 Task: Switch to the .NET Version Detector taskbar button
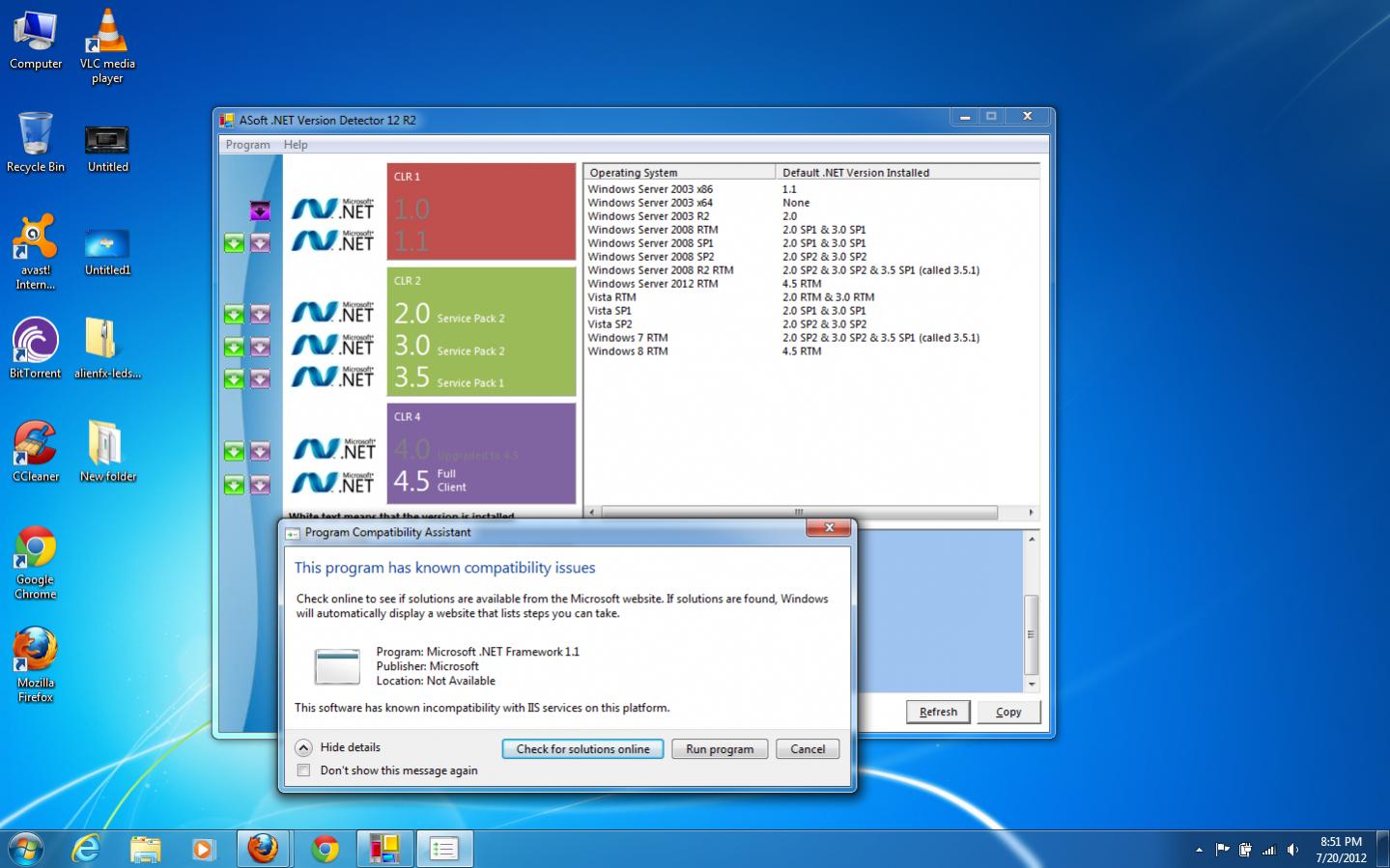coord(384,849)
